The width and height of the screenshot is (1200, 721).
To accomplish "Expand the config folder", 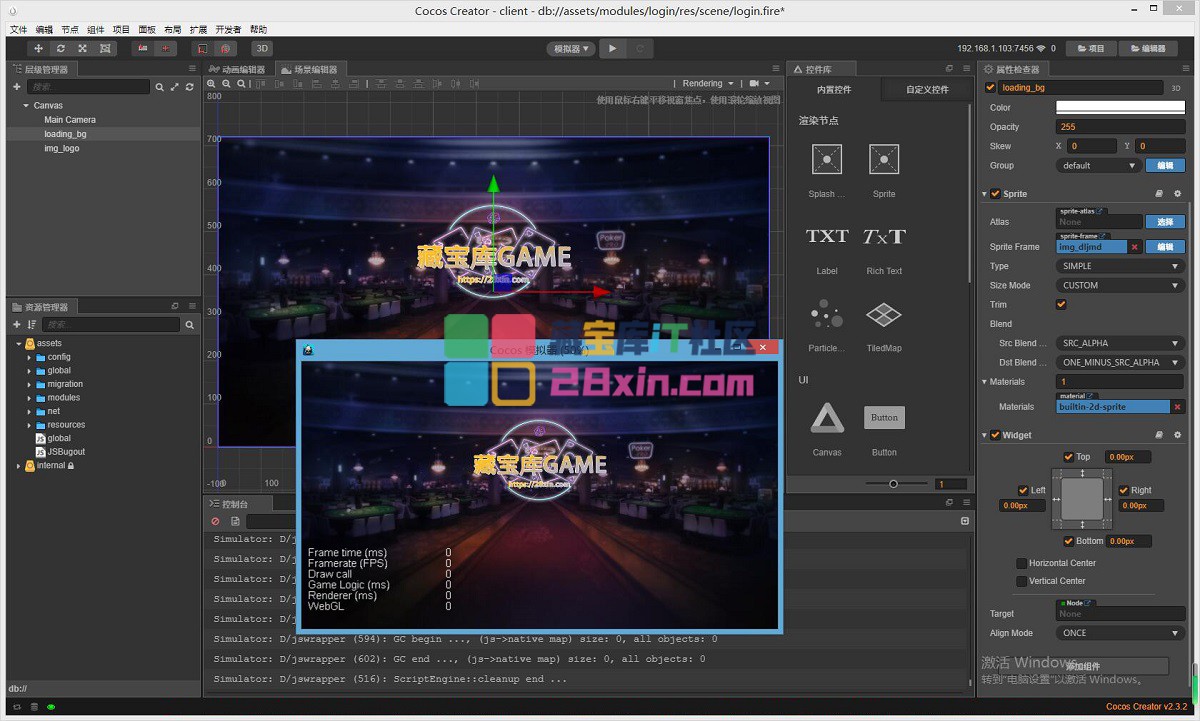I will point(29,357).
